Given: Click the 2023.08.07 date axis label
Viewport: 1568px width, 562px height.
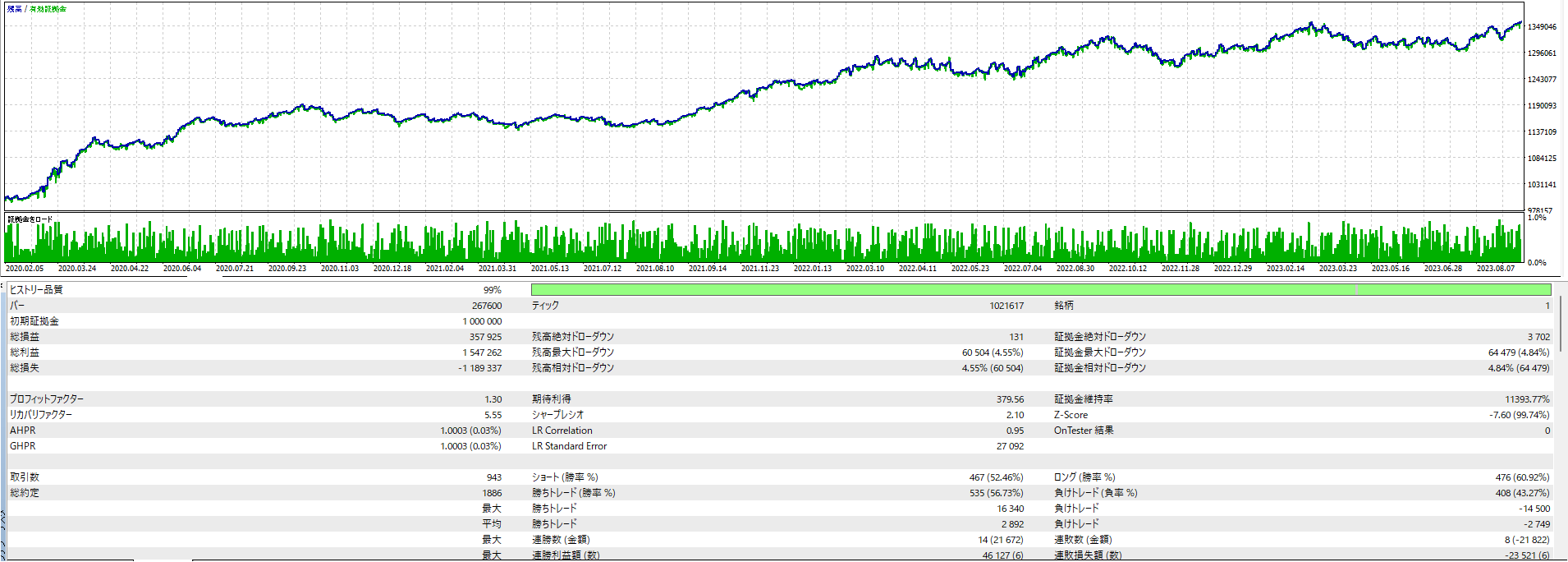Looking at the screenshot, I should [x=1496, y=269].
